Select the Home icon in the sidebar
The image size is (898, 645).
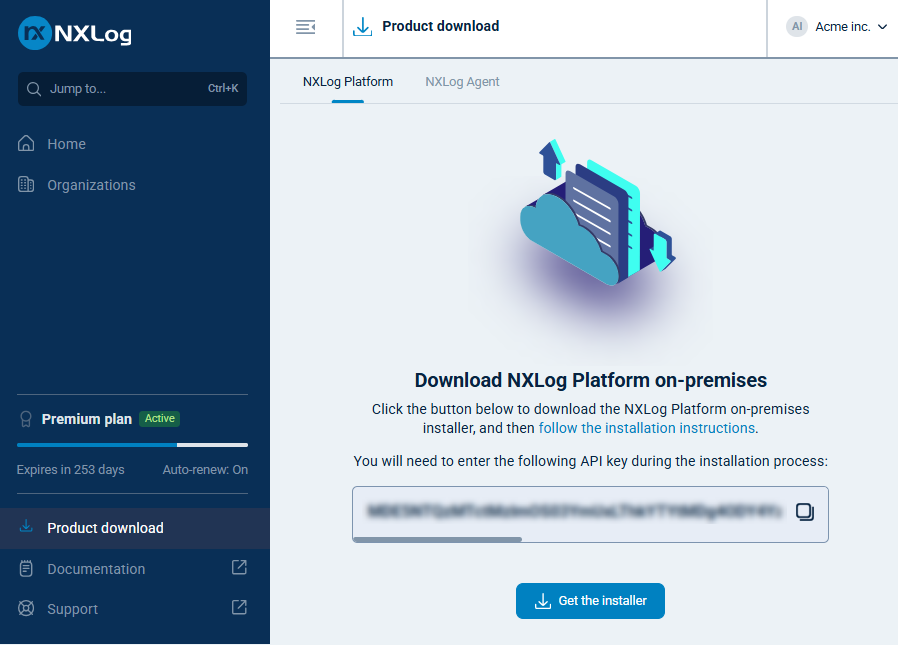pyautogui.click(x=25, y=143)
